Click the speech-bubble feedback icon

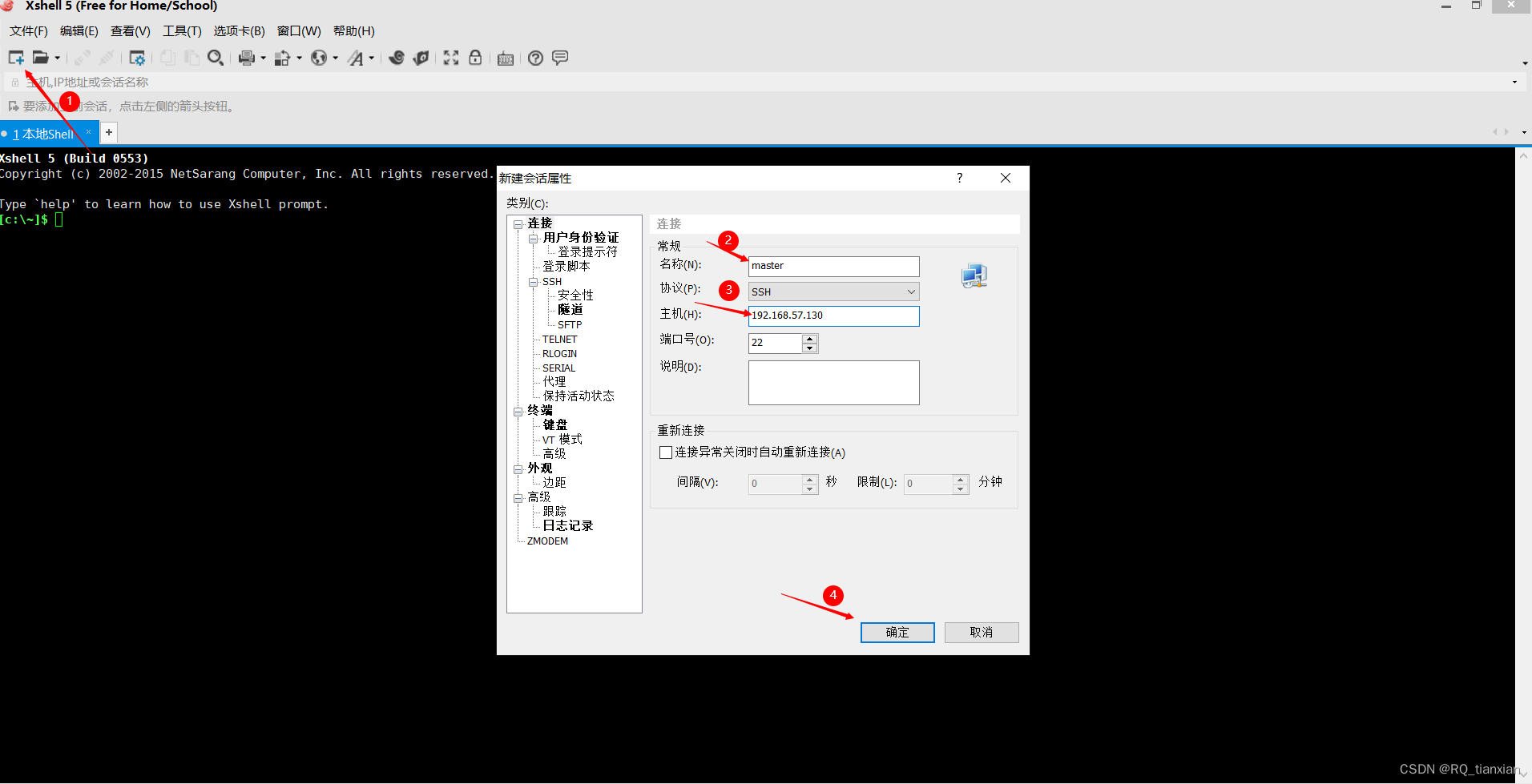point(560,58)
